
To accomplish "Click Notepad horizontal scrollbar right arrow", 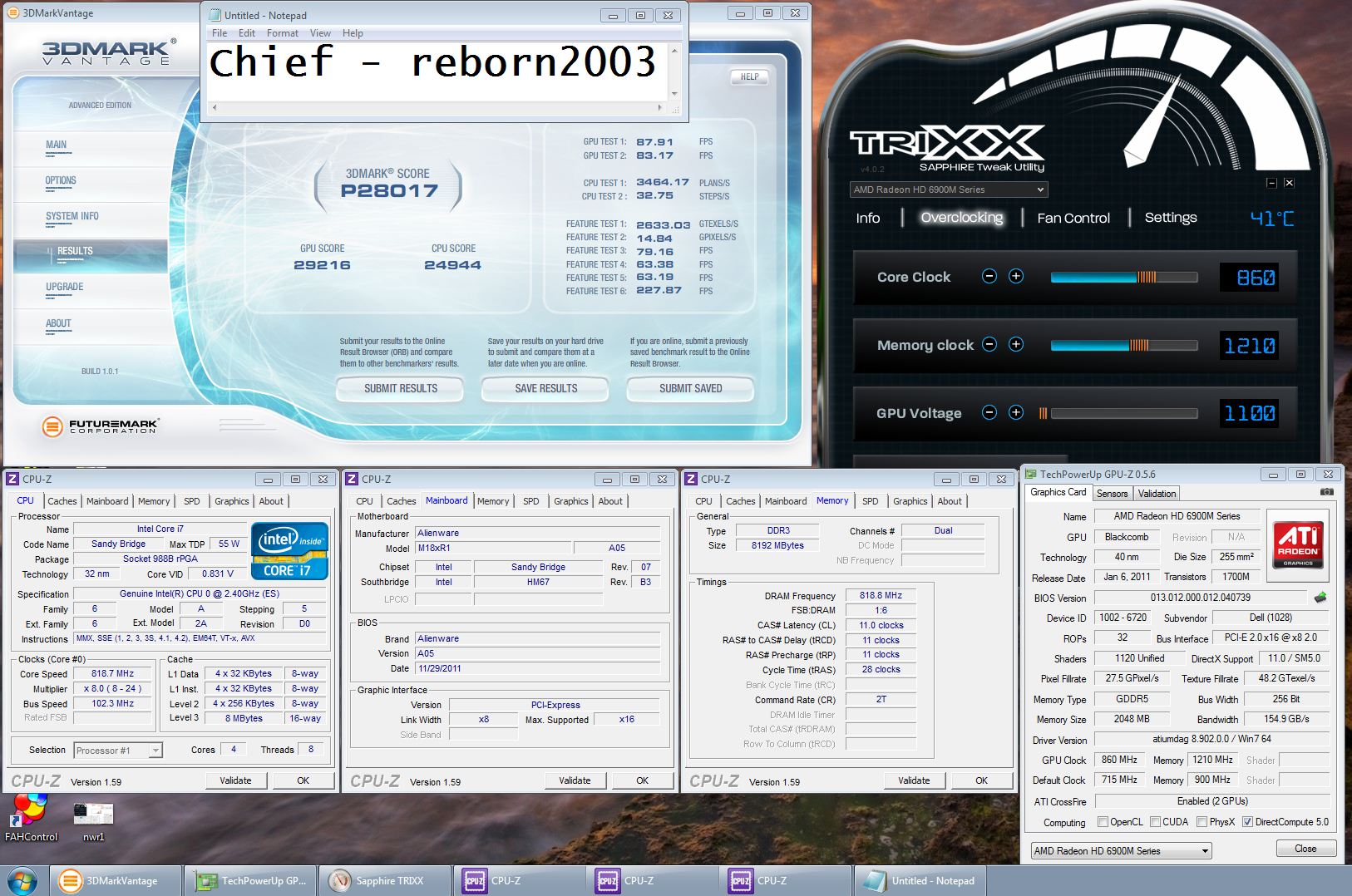I will pyautogui.click(x=660, y=107).
